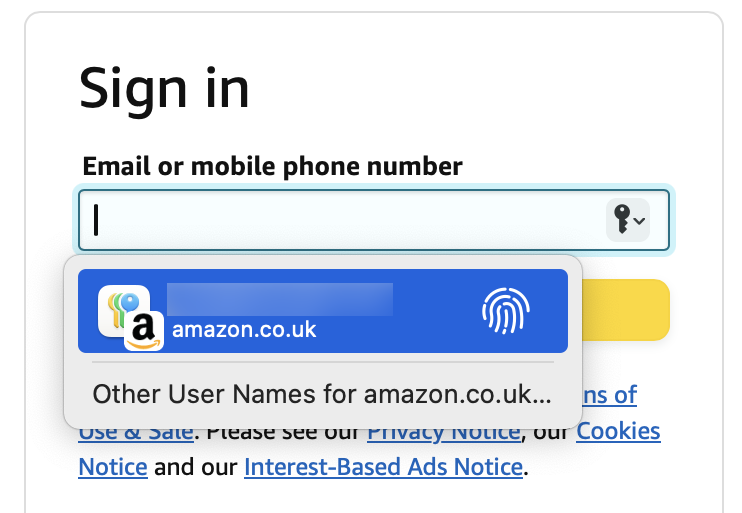Click the Amazon logo badge in the suggestion

tap(144, 331)
